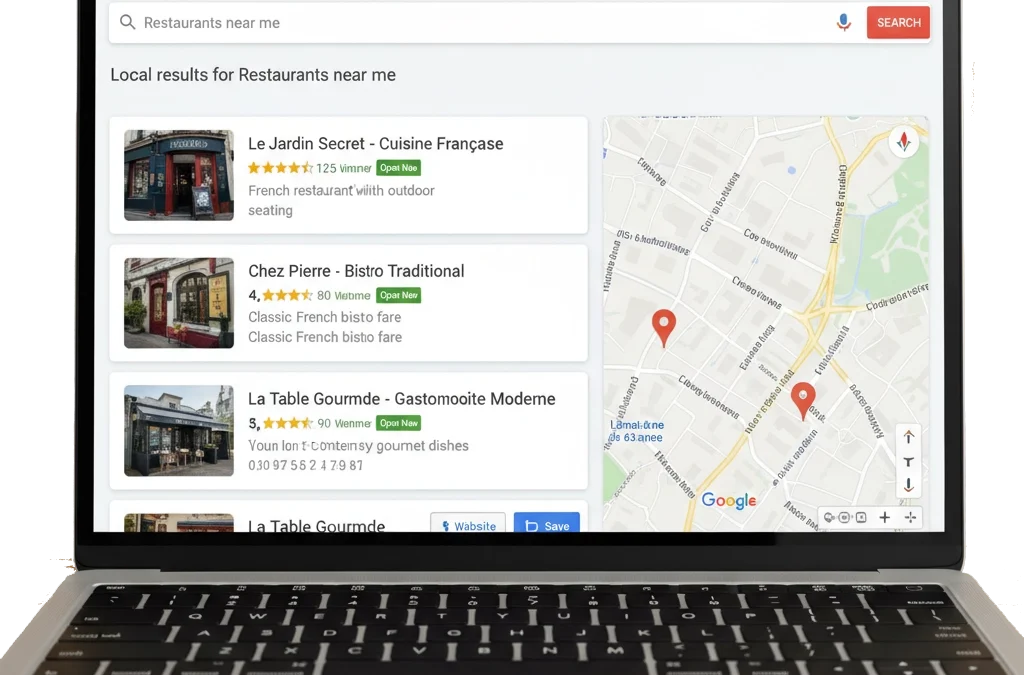The width and height of the screenshot is (1024, 675).
Task: Click the down arrow pan control on the map
Action: [908, 486]
